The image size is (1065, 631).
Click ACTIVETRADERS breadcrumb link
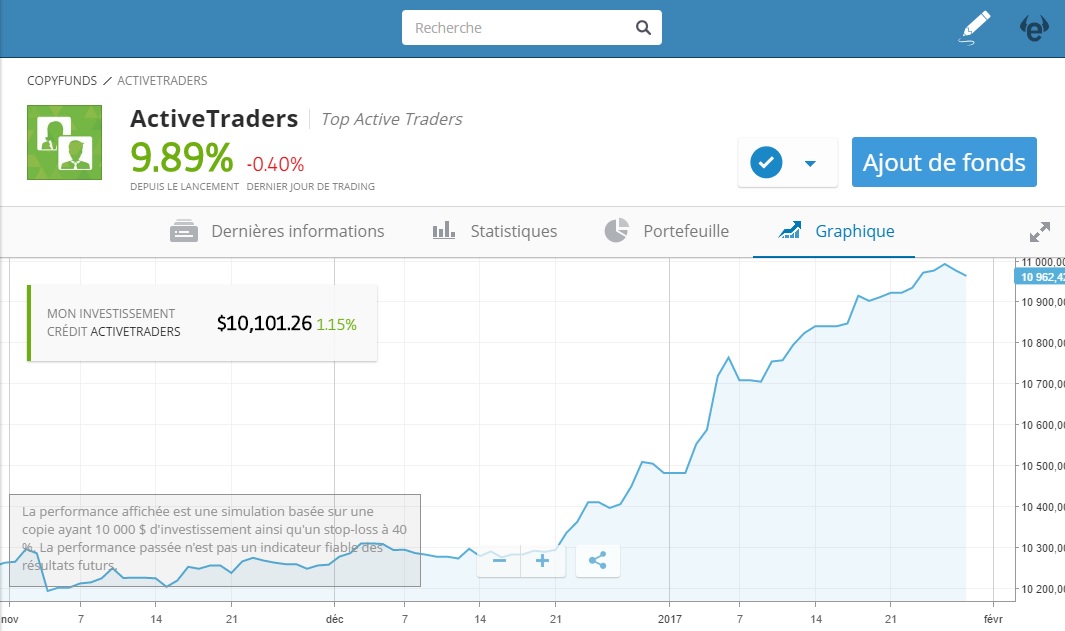coord(162,80)
